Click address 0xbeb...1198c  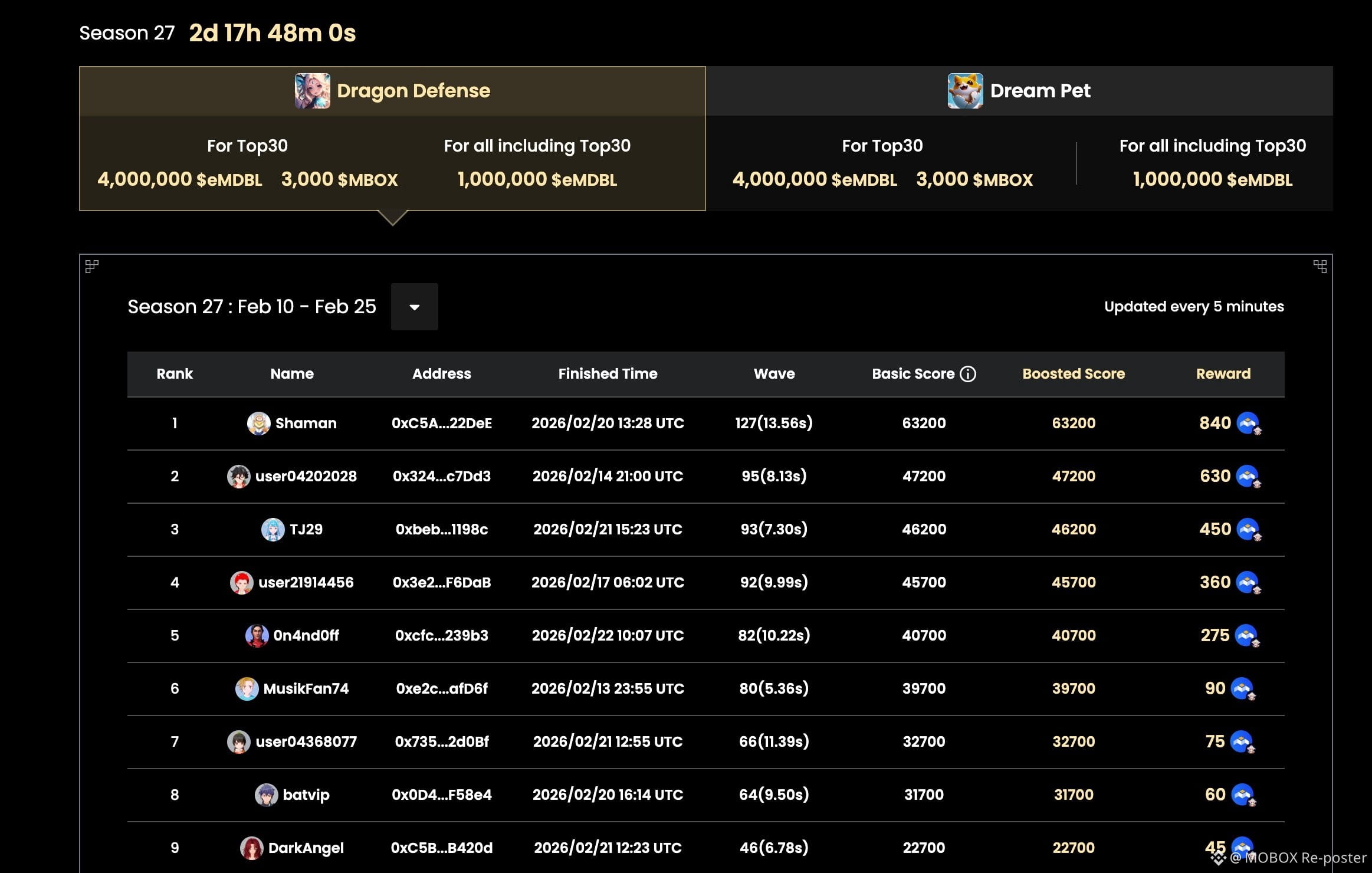pyautogui.click(x=442, y=529)
